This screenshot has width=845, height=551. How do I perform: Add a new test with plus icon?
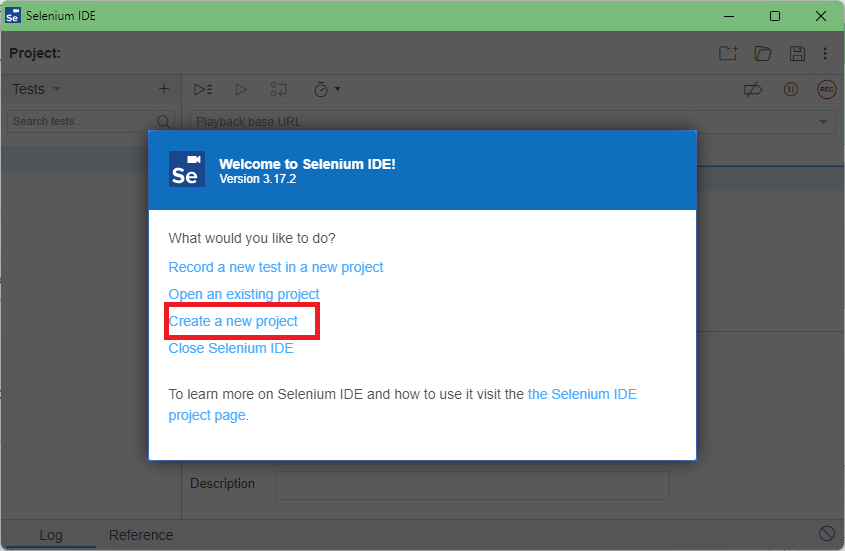[164, 89]
